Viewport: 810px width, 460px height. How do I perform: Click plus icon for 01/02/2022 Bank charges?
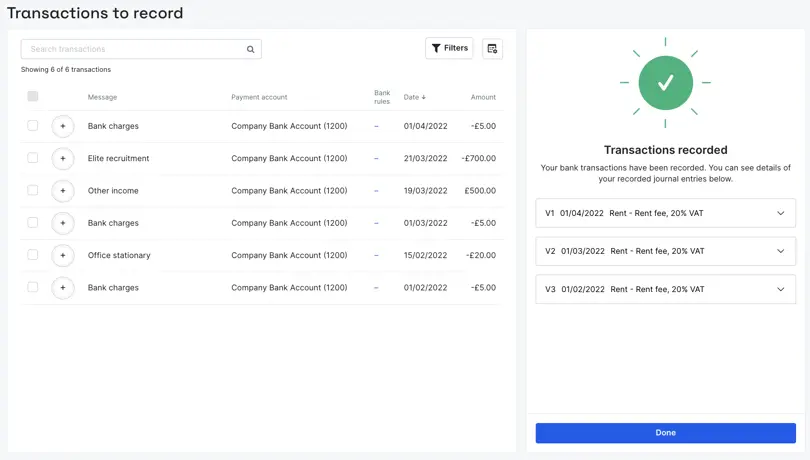pos(63,288)
